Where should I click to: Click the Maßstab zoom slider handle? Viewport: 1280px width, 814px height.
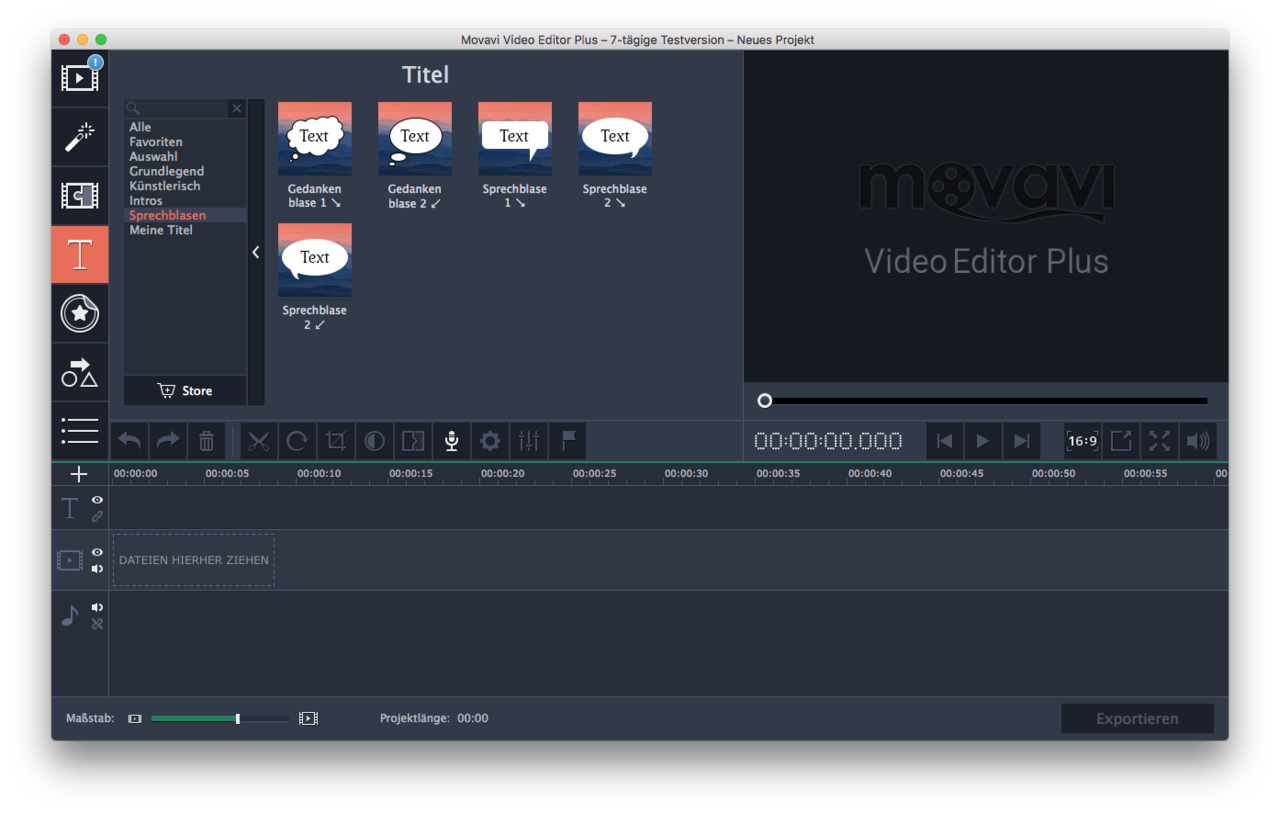pyautogui.click(x=237, y=719)
